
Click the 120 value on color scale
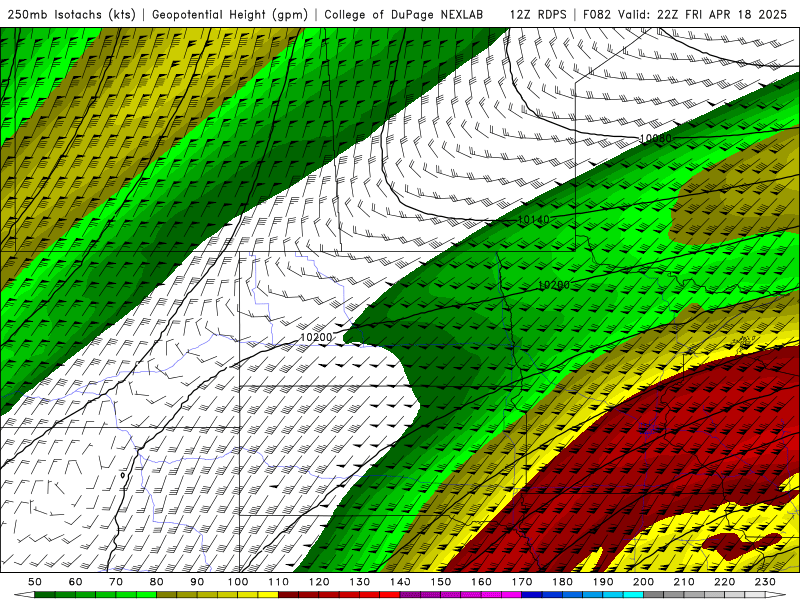319,582
